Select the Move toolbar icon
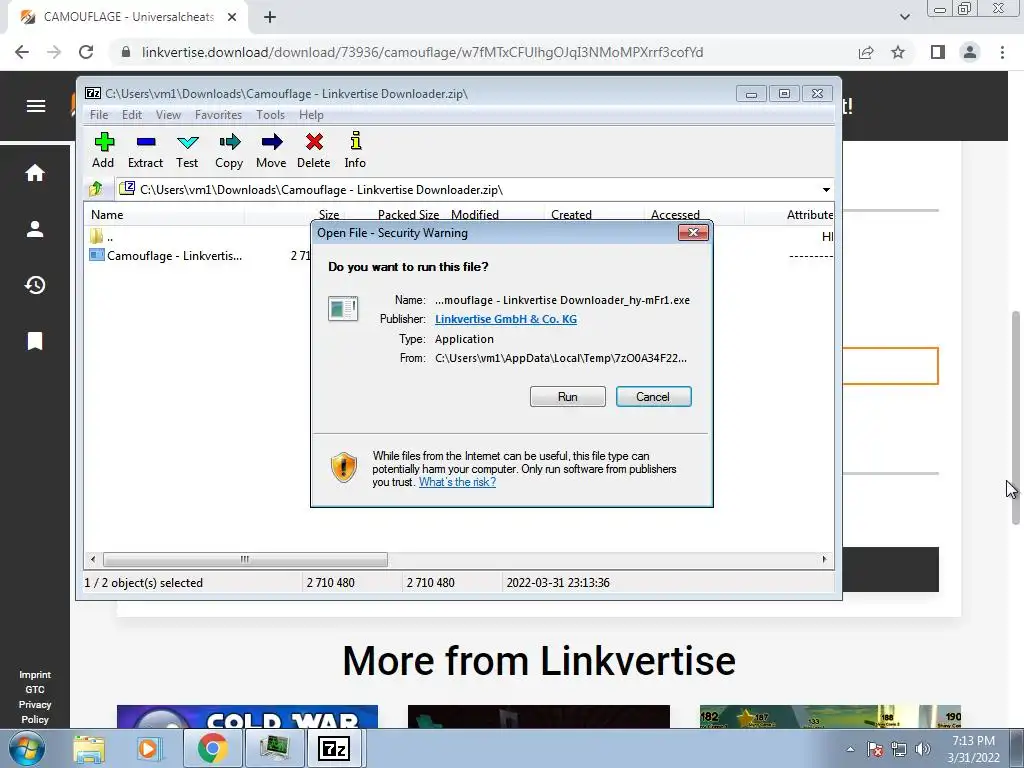 271,150
